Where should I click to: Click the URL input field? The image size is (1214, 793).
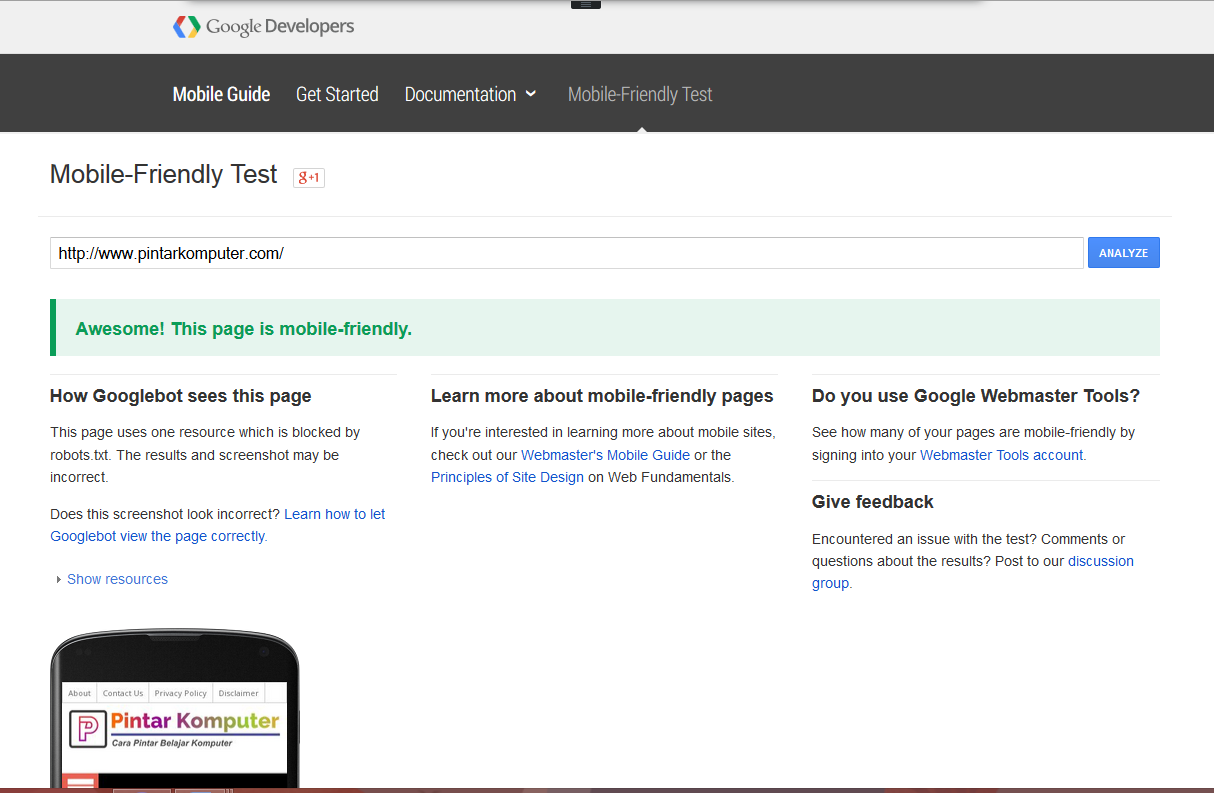click(567, 253)
